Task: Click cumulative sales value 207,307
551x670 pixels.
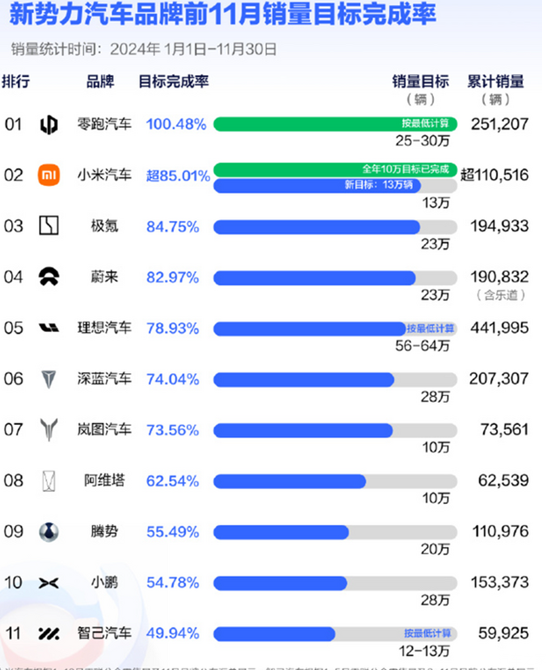Action: 499,379
